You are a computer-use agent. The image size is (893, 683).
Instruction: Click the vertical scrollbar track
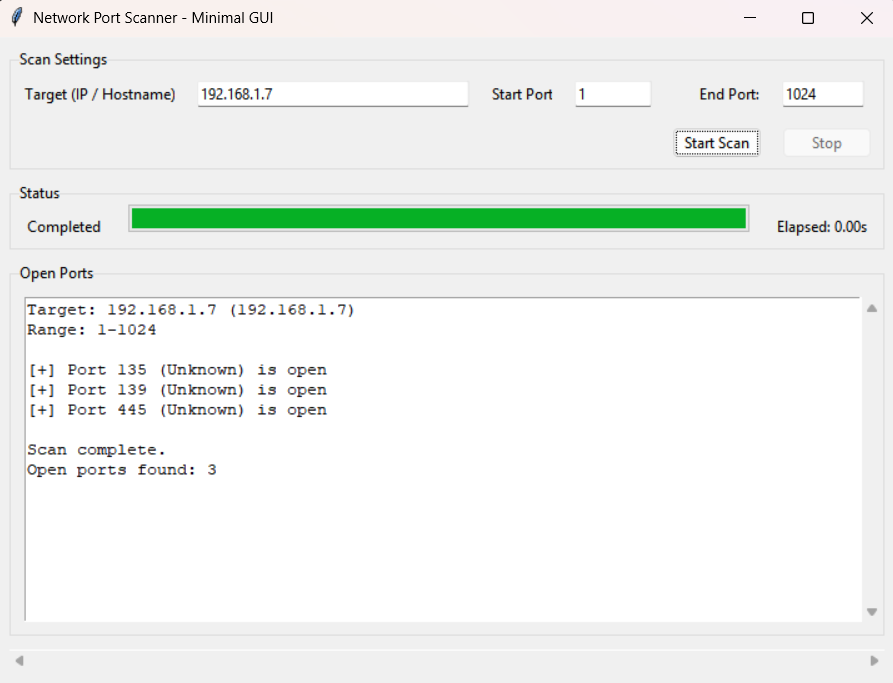[x=870, y=460]
